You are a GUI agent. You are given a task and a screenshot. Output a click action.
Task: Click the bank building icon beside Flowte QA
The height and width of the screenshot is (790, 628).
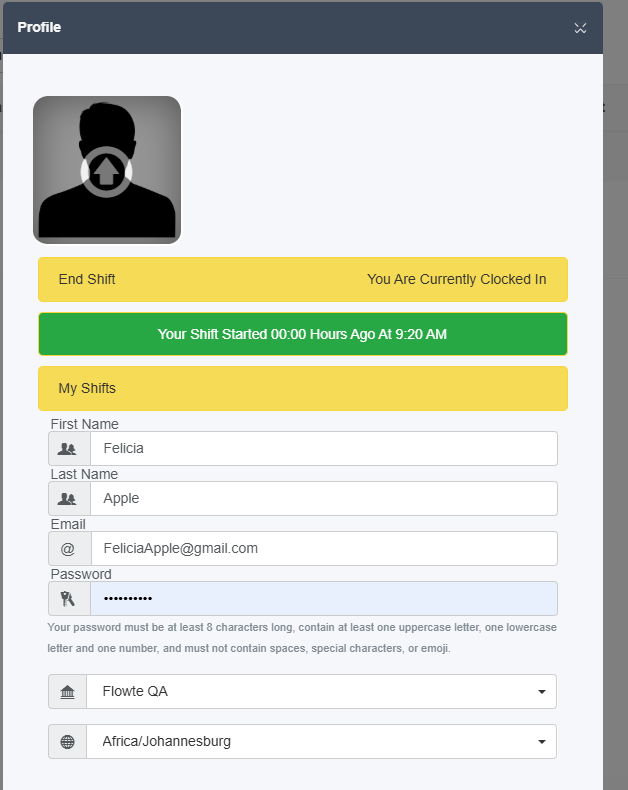[68, 692]
